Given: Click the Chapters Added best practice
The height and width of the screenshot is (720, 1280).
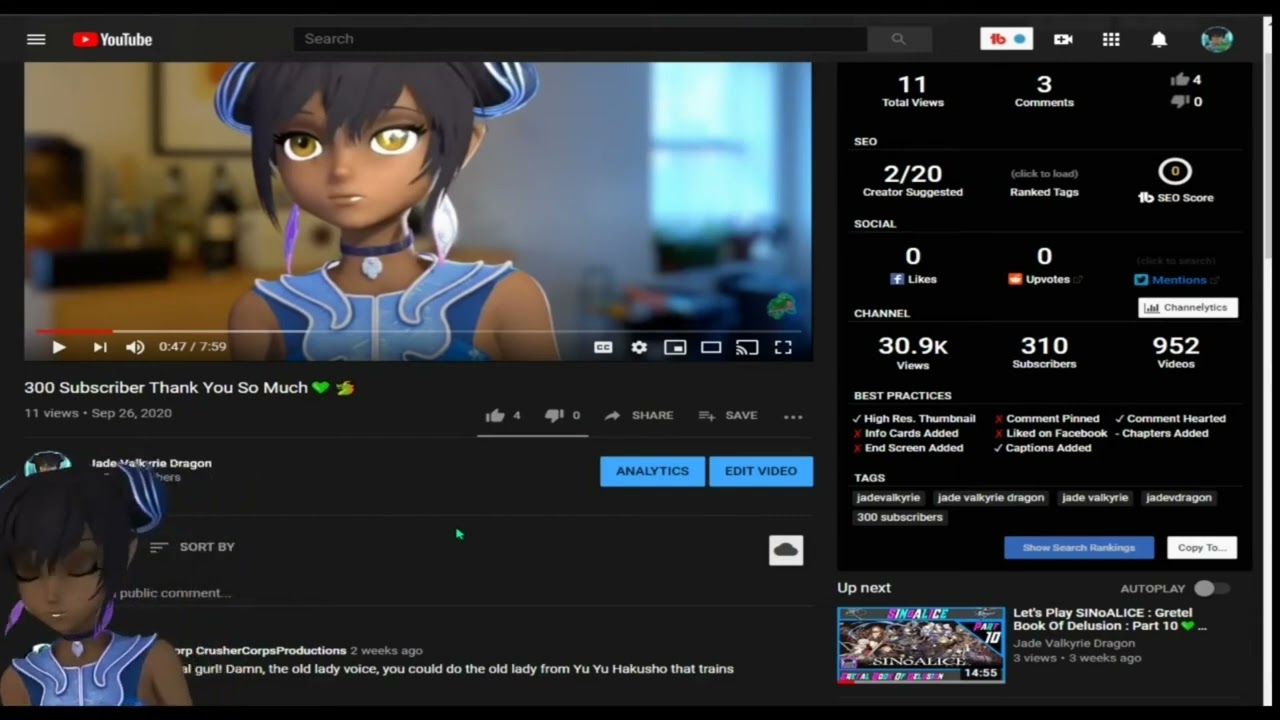Looking at the screenshot, I should [x=1161, y=434].
